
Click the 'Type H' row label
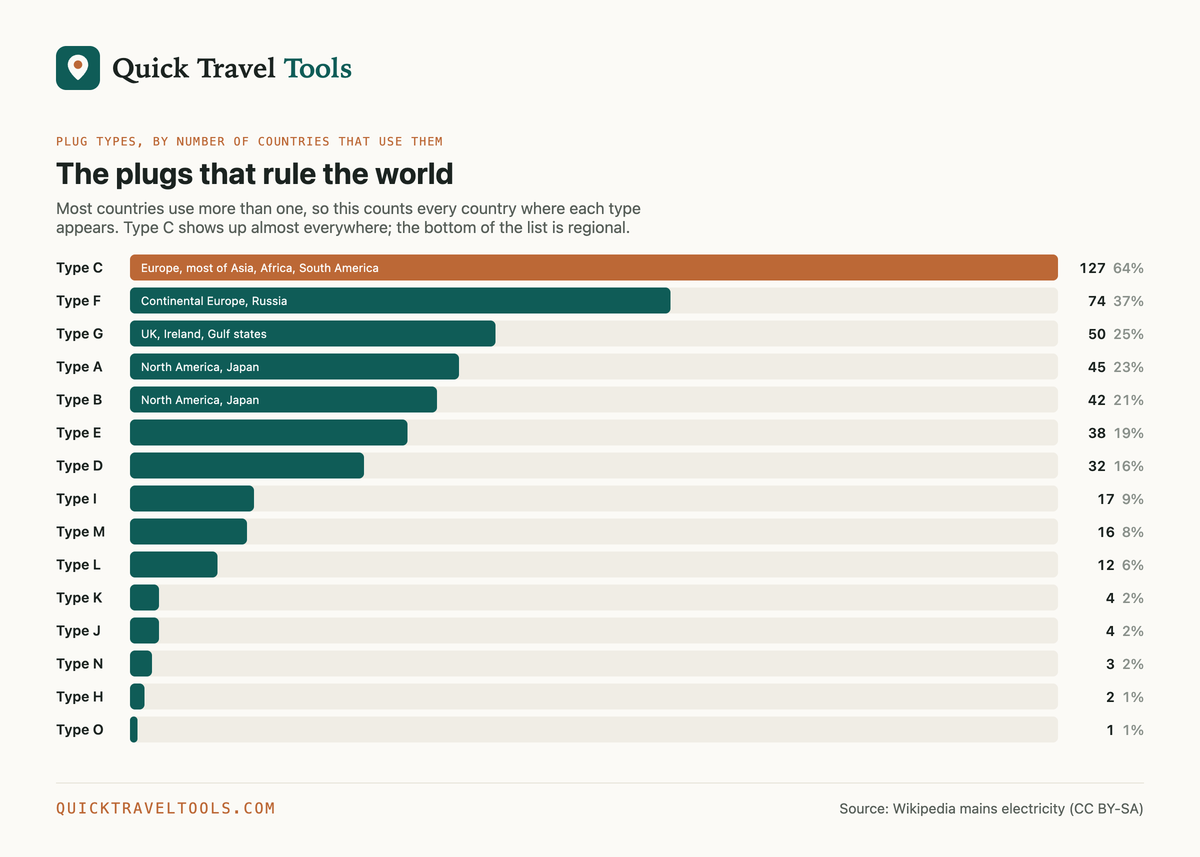pyautogui.click(x=79, y=697)
